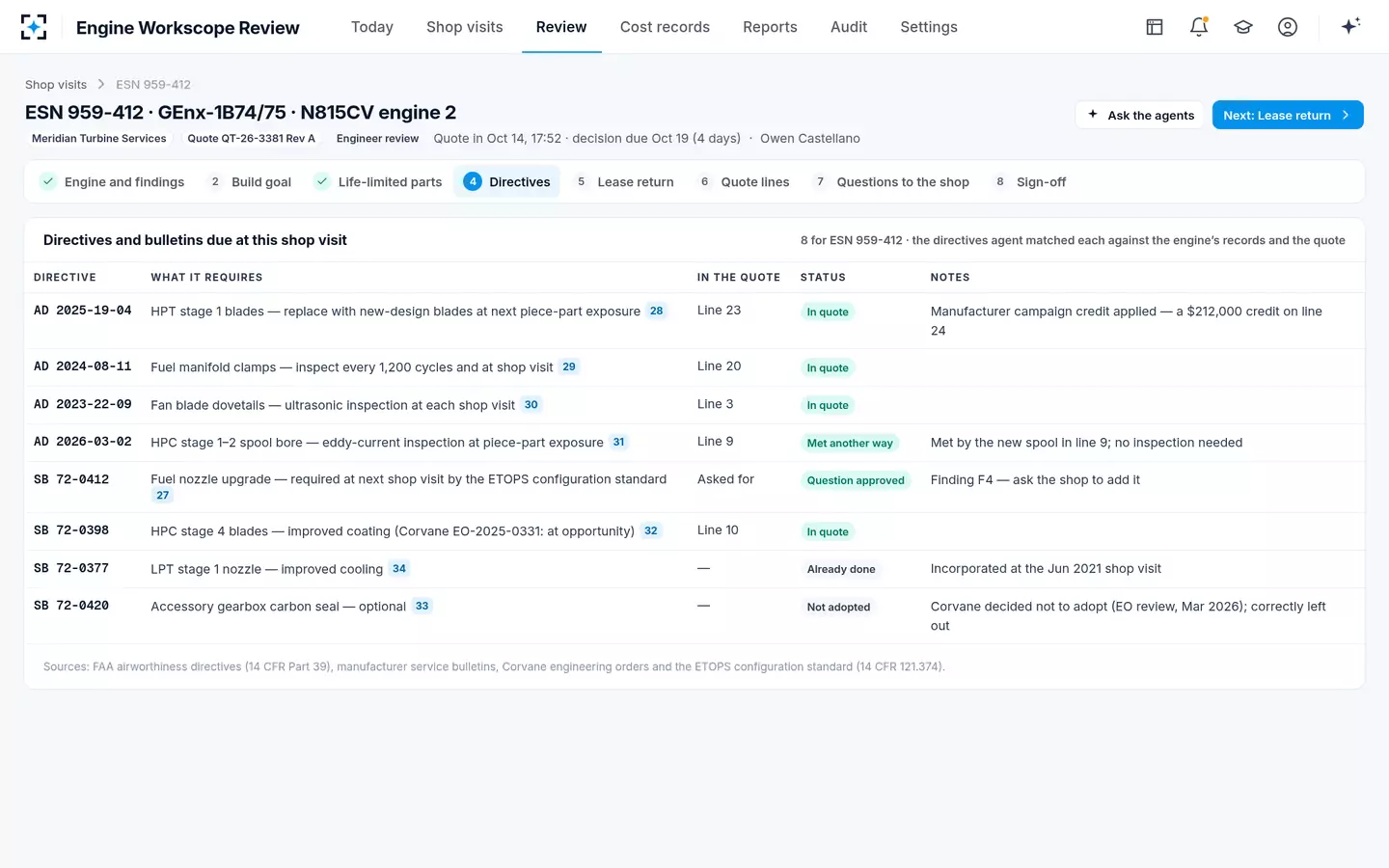The image size is (1389, 868).
Task: Click reference badge 34 on LPT stage 1 nozzle
Action: [399, 568]
